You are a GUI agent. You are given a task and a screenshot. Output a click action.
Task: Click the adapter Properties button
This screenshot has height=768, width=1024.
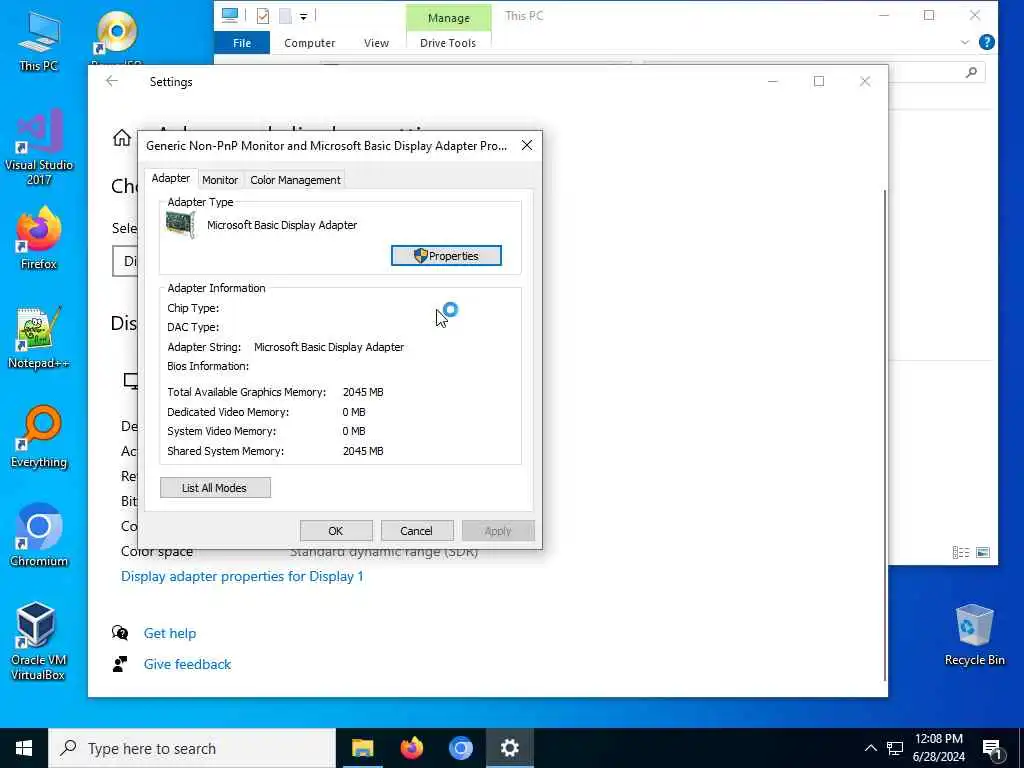tap(446, 256)
